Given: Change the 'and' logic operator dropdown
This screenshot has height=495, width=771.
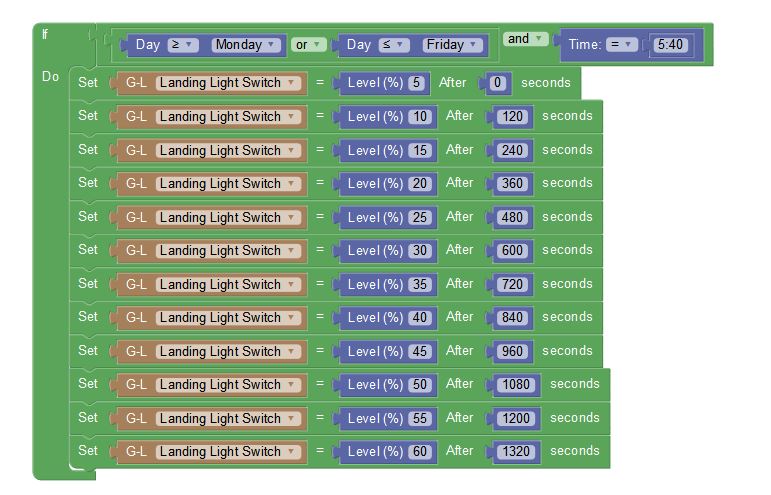Looking at the screenshot, I should coord(525,39).
